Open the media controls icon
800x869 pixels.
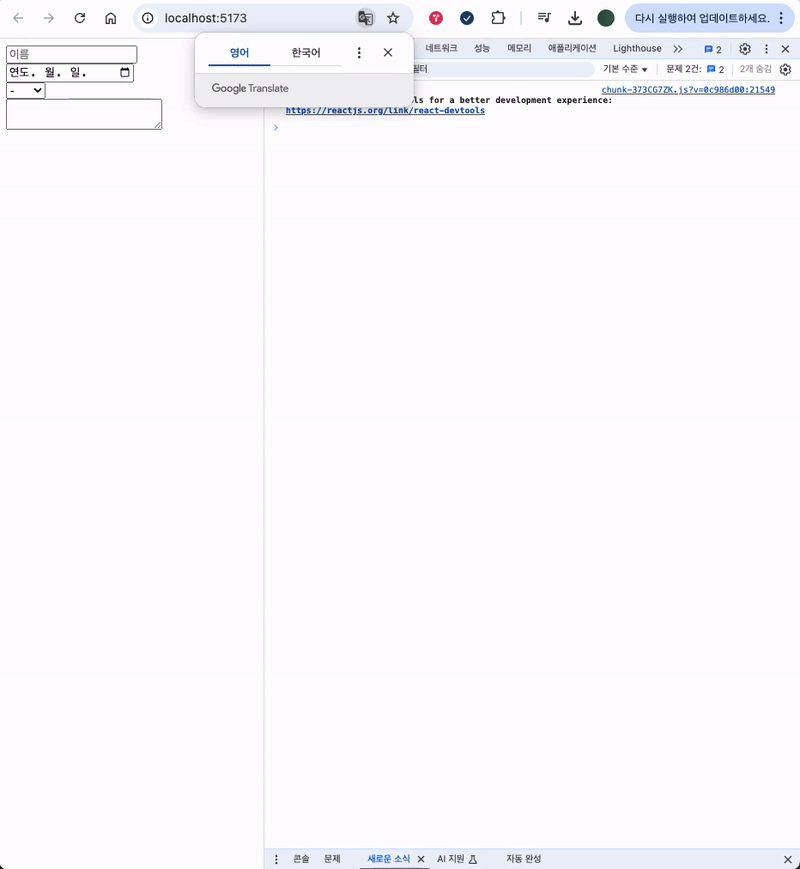coord(544,18)
